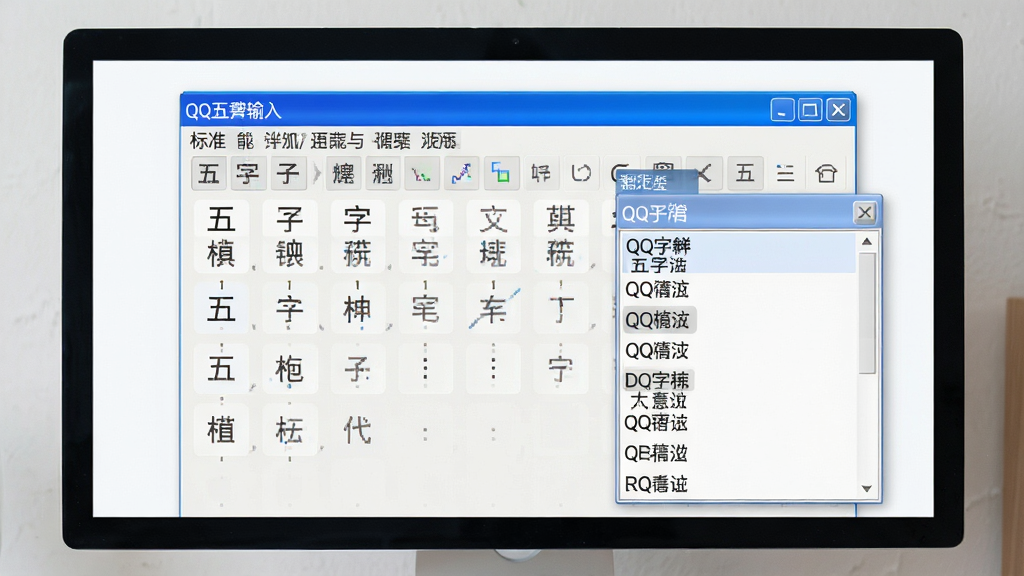Screen dimensions: 1024x576
Task: Click the house-shaped toolbar icon
Action: coord(825,174)
